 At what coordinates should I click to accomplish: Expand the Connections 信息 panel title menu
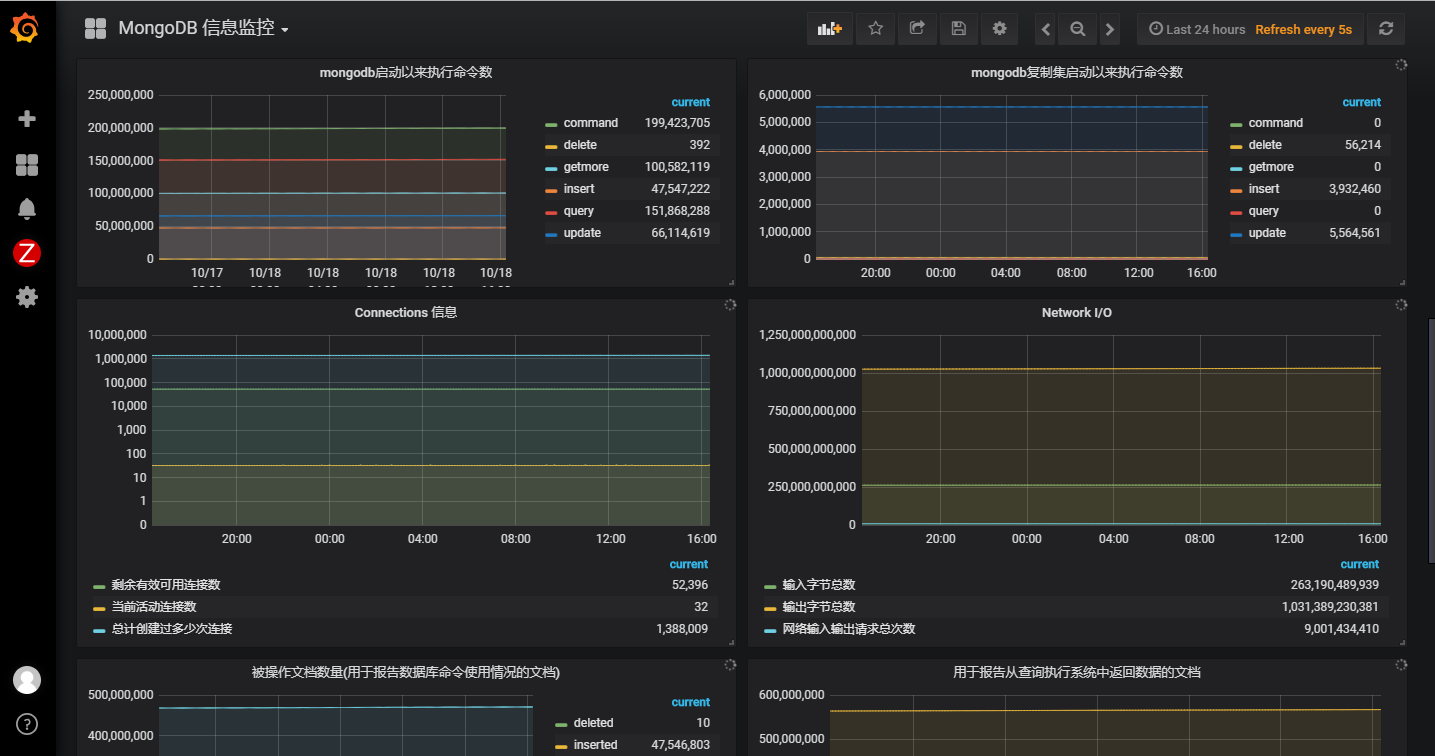pos(405,313)
